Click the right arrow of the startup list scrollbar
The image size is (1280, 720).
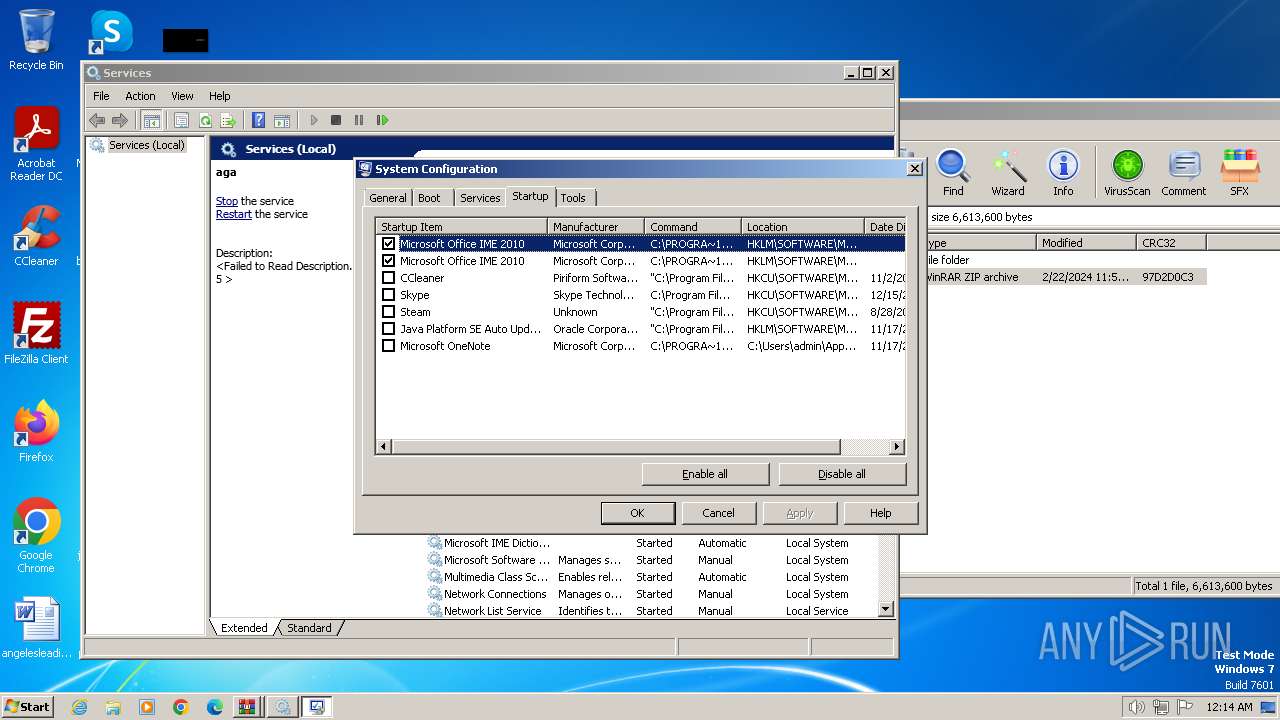pyautogui.click(x=897, y=447)
